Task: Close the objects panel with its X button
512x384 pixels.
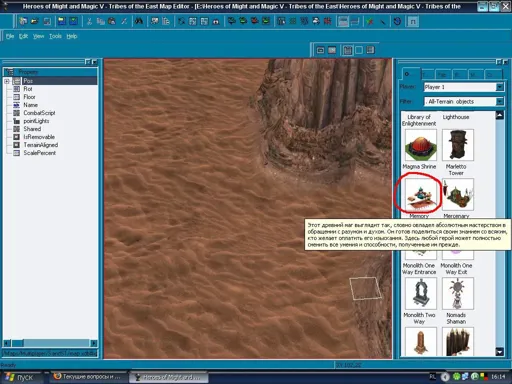Action: [506, 62]
